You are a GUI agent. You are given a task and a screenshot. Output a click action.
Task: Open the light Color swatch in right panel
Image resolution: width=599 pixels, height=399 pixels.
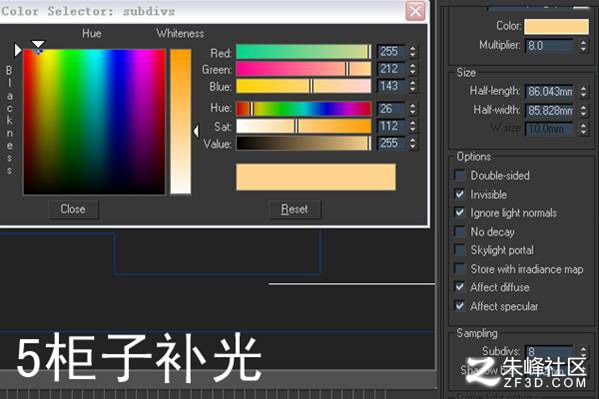[556, 27]
